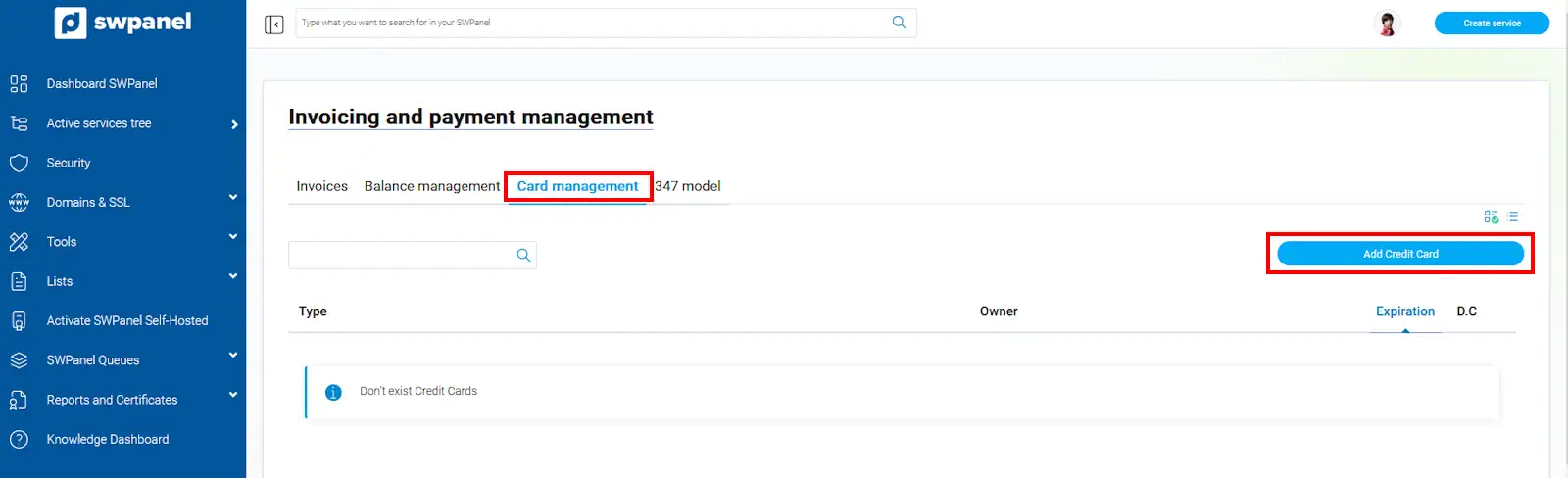The image size is (1568, 478).
Task: Expand the Reports and Certificates chevron
Action: tap(233, 395)
